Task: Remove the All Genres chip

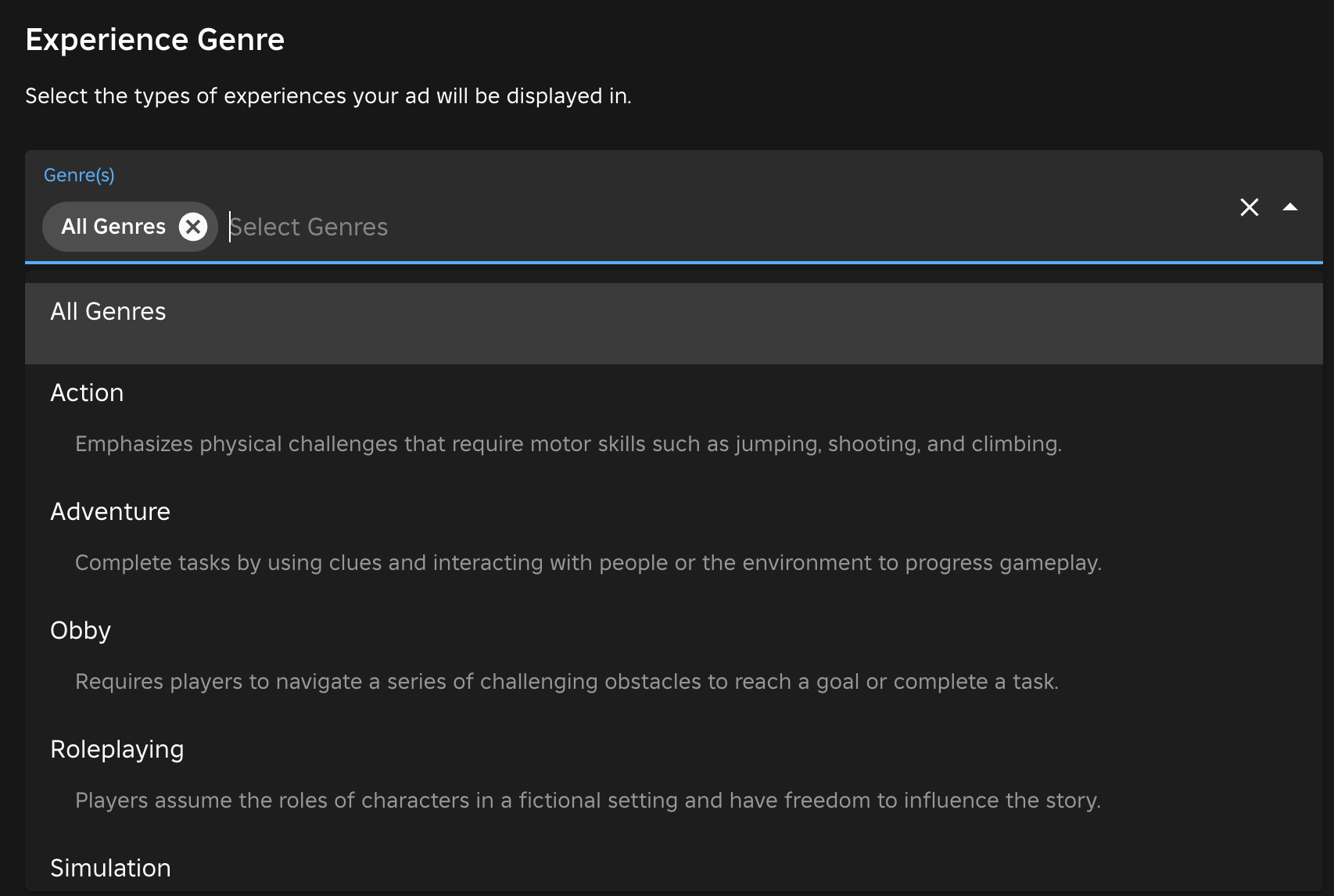Action: click(x=193, y=227)
